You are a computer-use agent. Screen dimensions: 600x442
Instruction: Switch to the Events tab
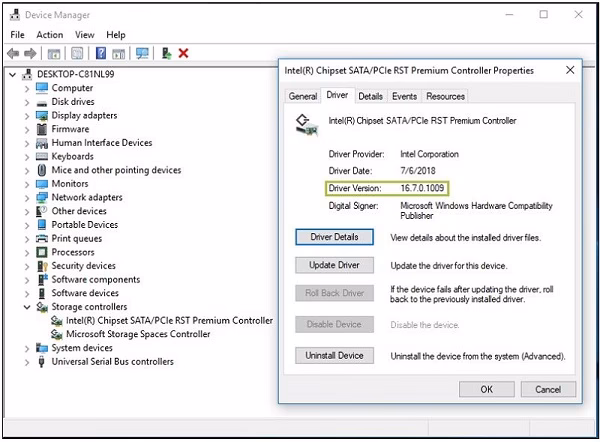click(x=404, y=96)
